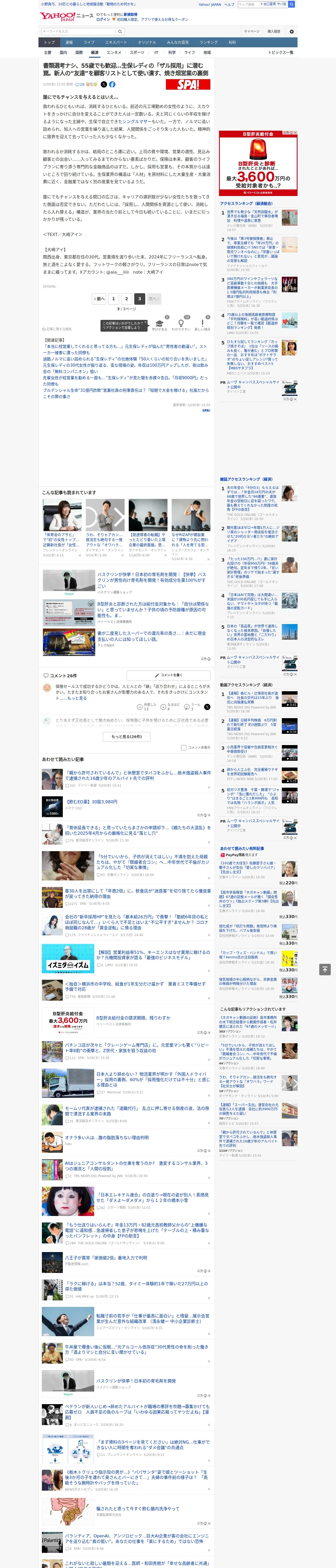
Task: Open the ランキング navigation tab
Action: coord(209,43)
